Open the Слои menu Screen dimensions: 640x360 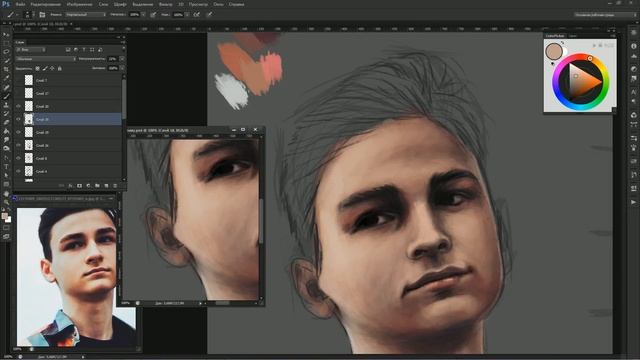pos(103,4)
